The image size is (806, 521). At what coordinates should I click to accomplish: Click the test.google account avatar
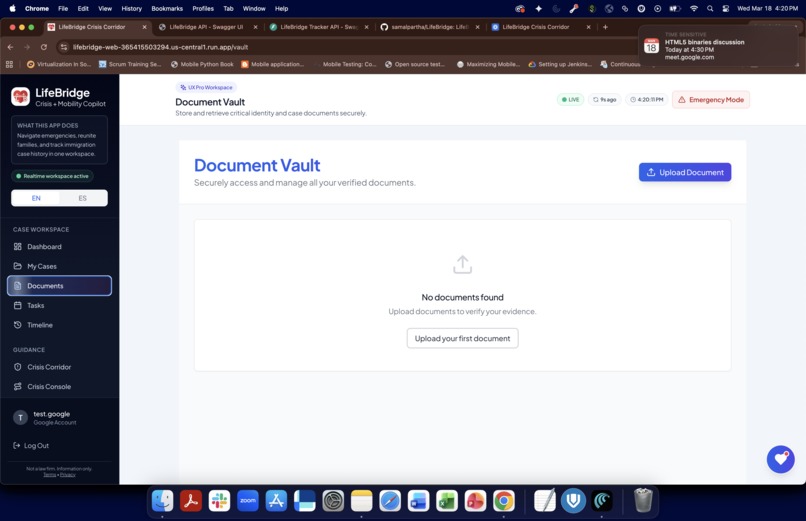(20, 418)
